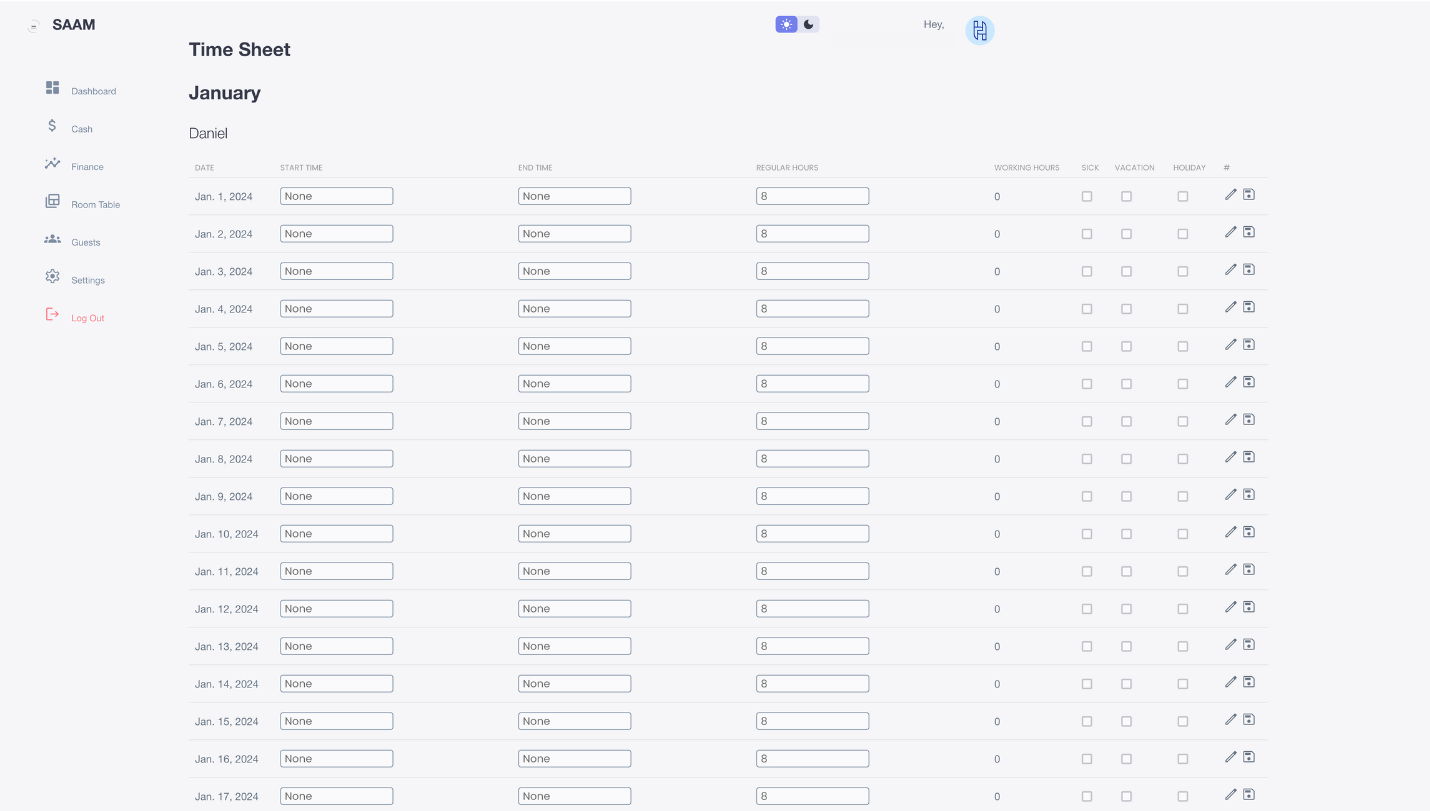Select Dashboard in the navigation menu
The height and width of the screenshot is (811, 1430).
click(x=92, y=90)
